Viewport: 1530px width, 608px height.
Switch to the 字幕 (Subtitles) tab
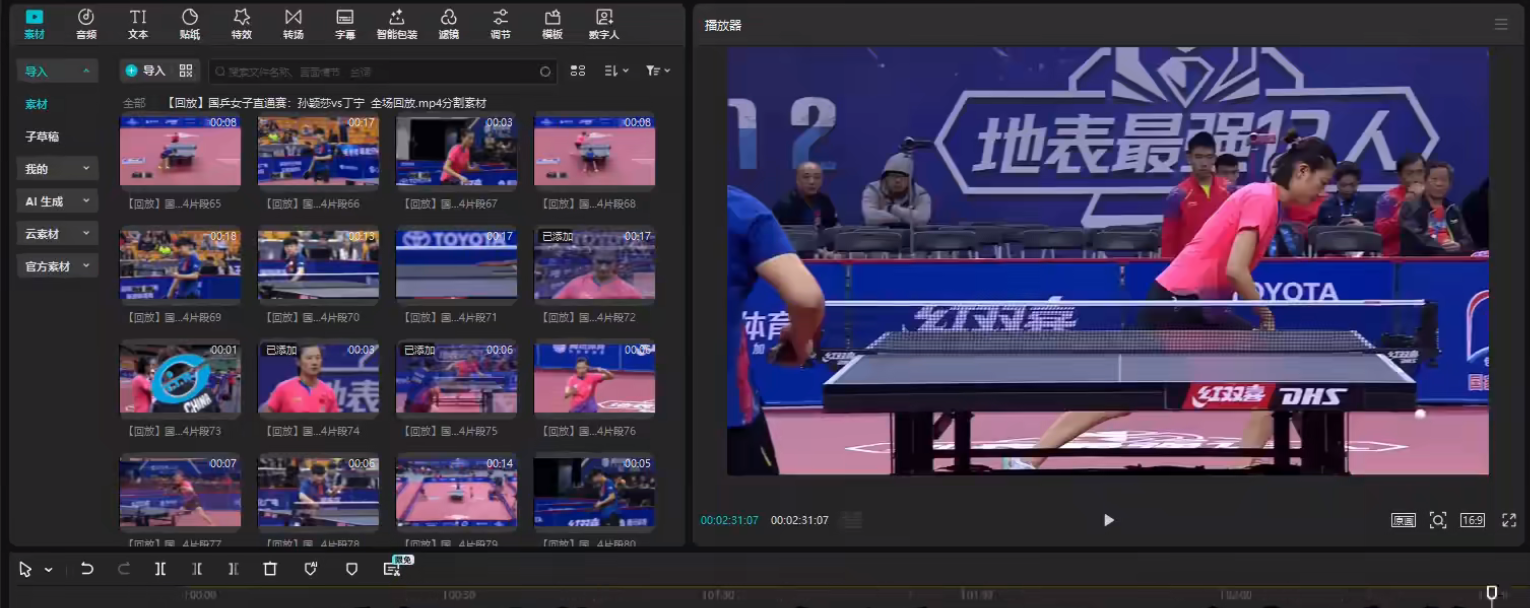345,24
